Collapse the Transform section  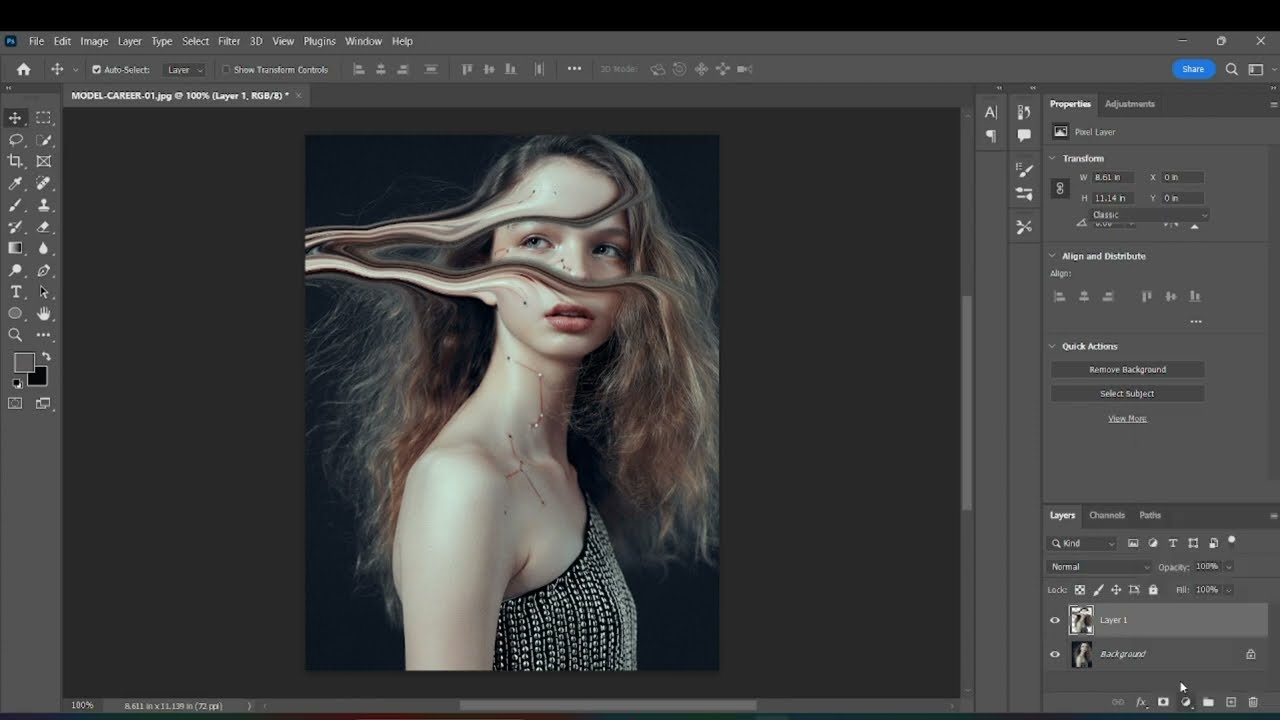coord(1052,158)
